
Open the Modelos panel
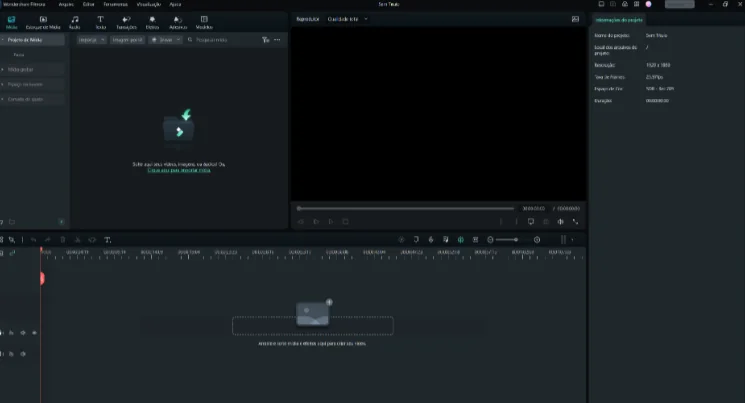pyautogui.click(x=204, y=22)
